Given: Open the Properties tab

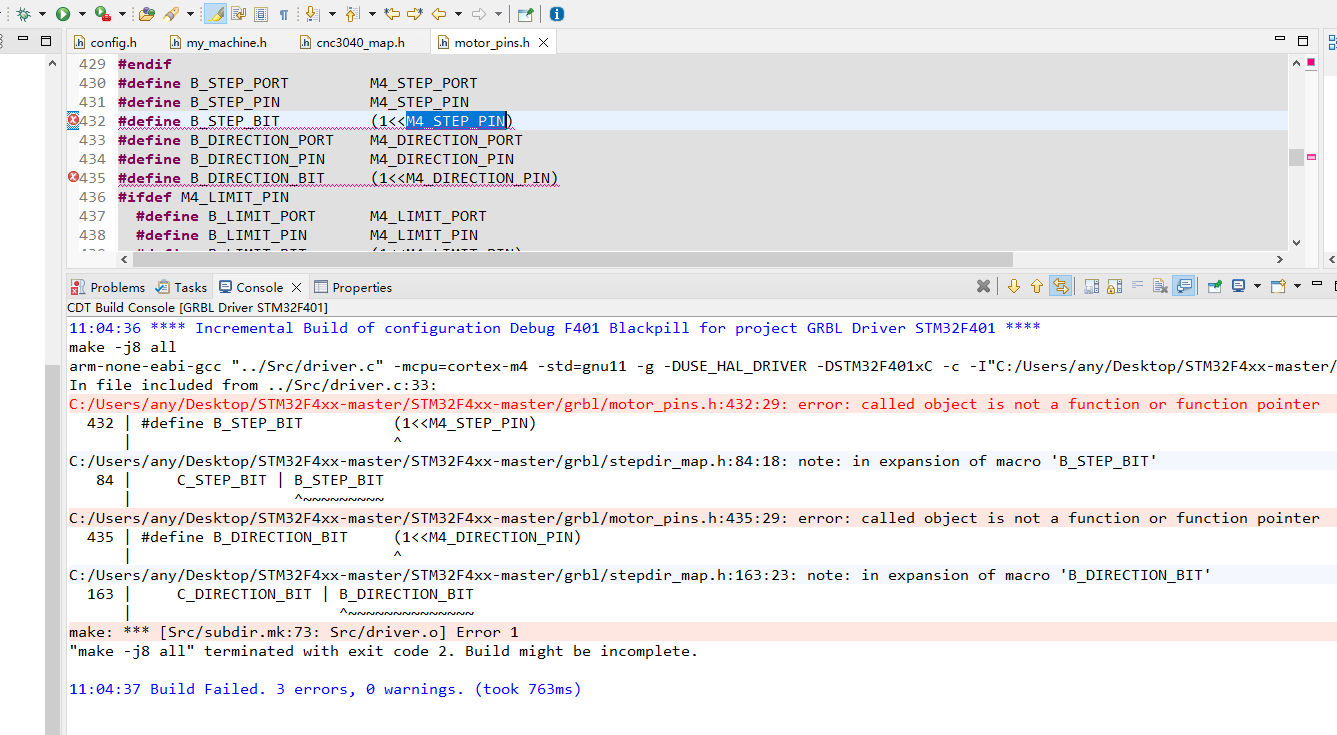Looking at the screenshot, I should [352, 287].
